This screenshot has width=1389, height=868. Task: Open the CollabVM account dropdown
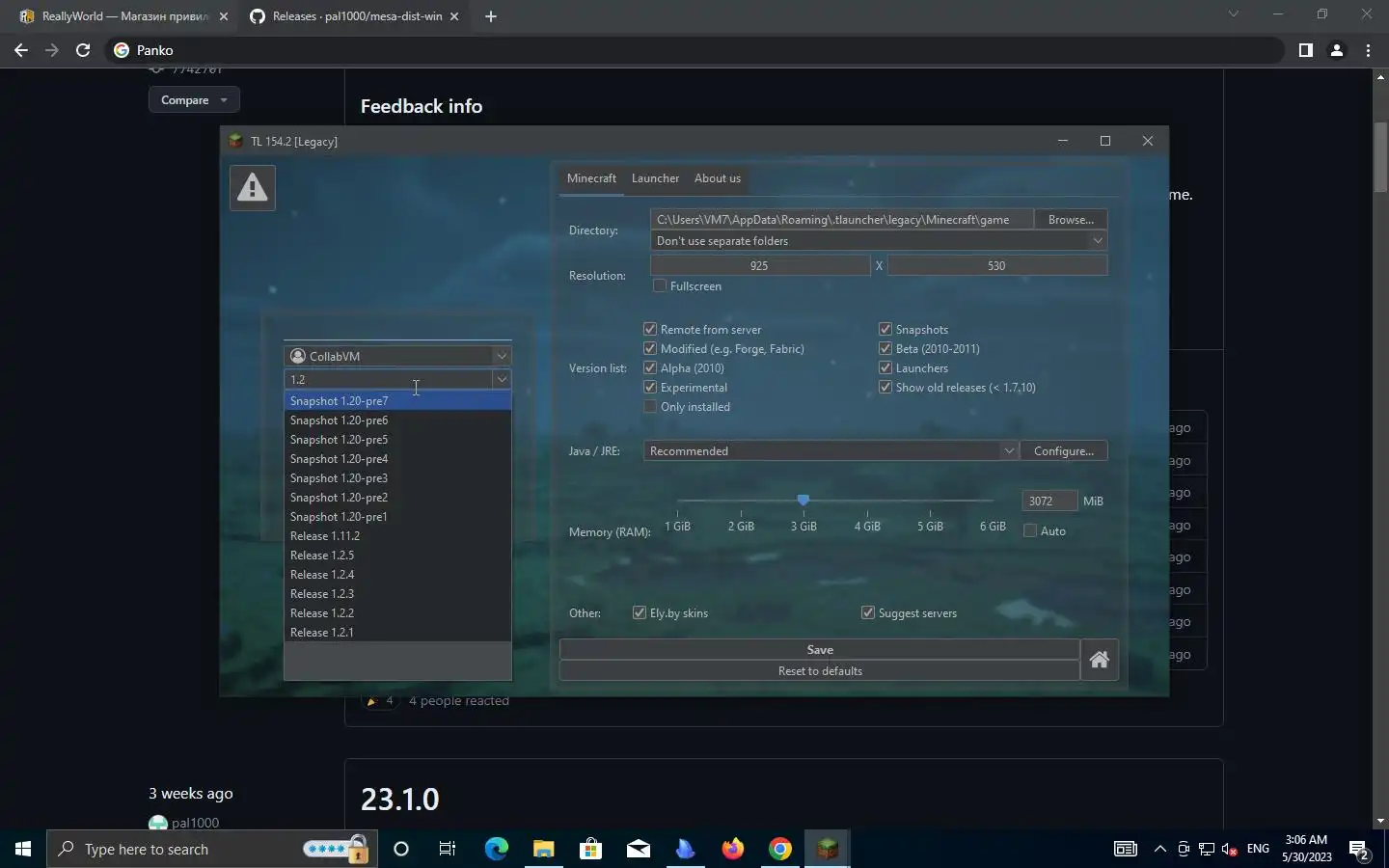coord(397,356)
